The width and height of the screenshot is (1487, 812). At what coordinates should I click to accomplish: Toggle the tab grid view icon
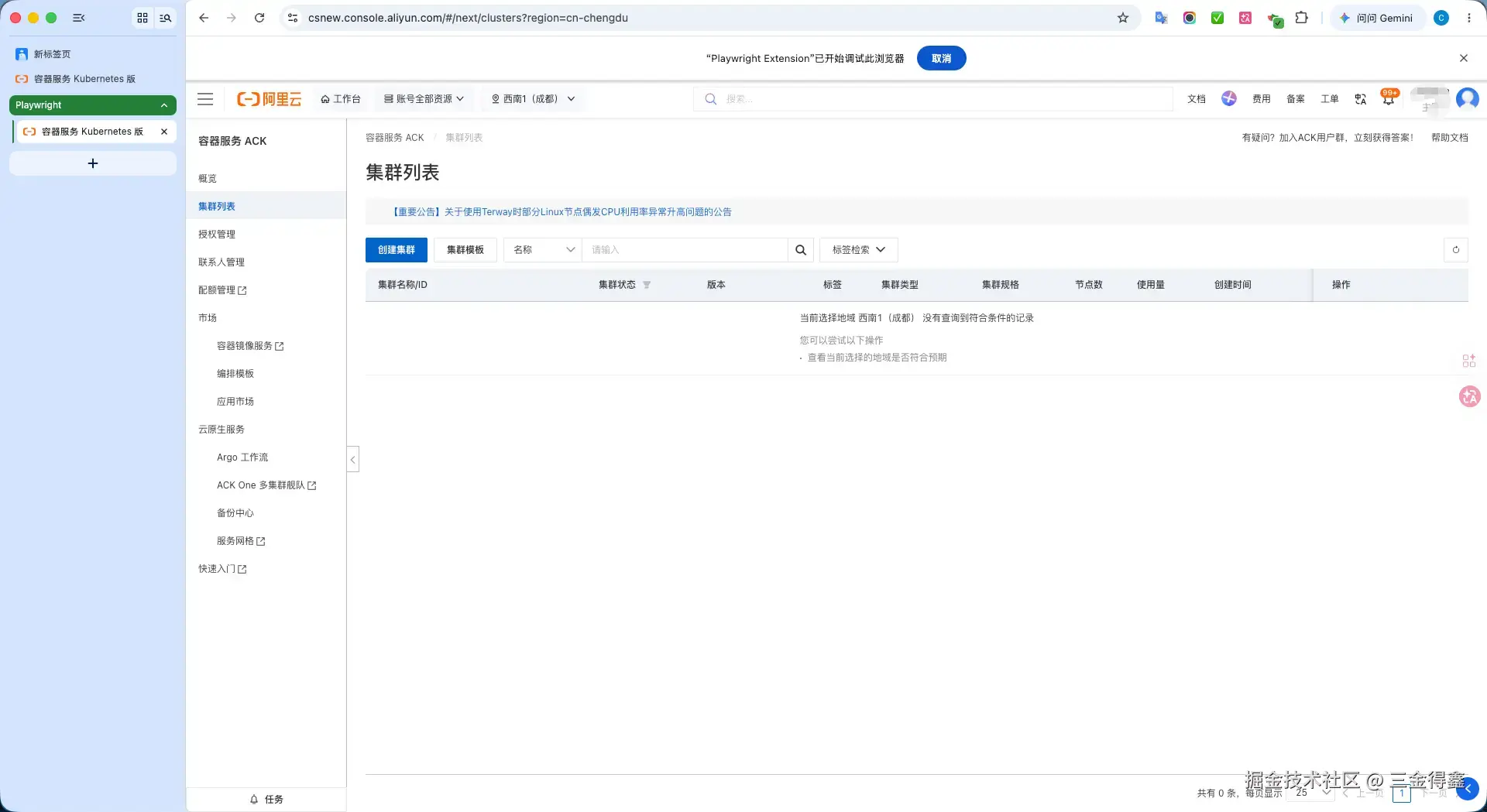143,18
